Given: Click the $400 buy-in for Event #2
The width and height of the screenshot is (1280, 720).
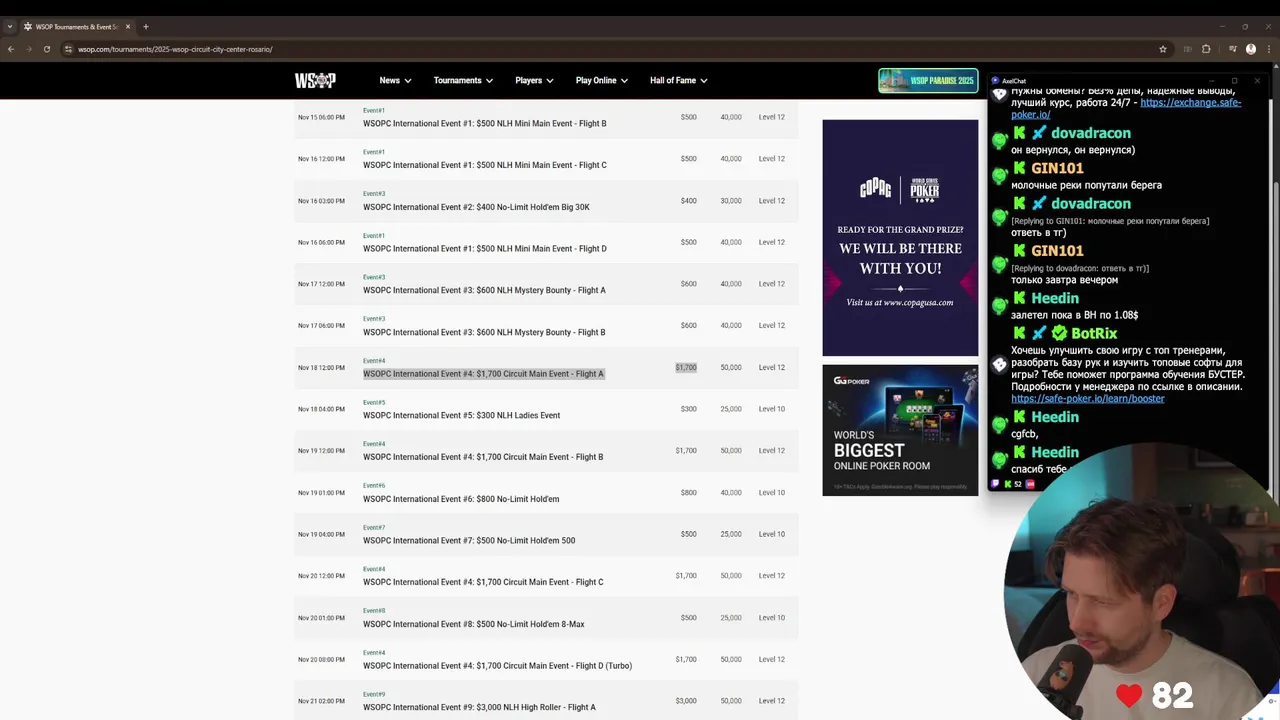Looking at the screenshot, I should (x=688, y=201).
